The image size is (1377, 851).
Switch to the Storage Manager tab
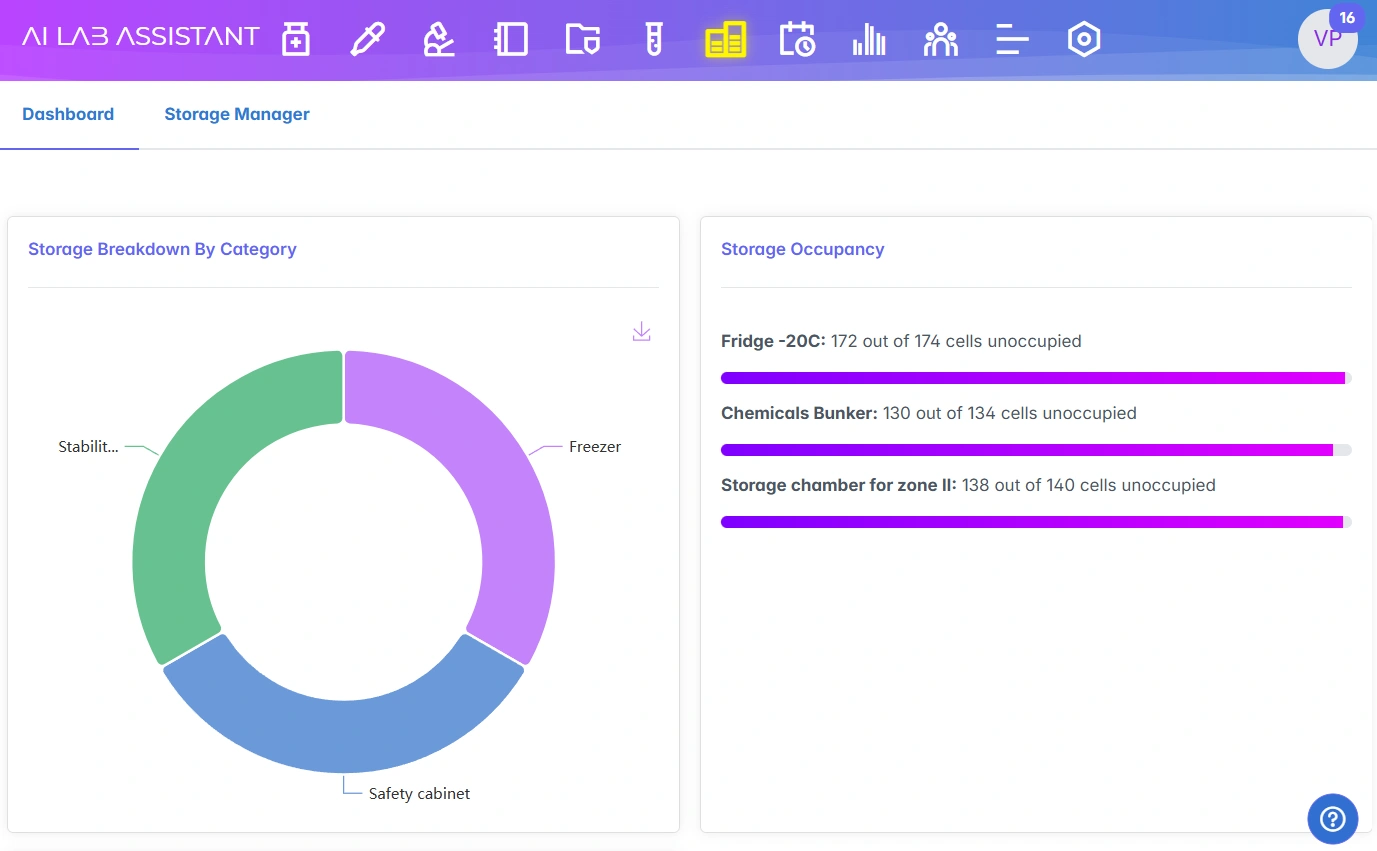coord(236,114)
